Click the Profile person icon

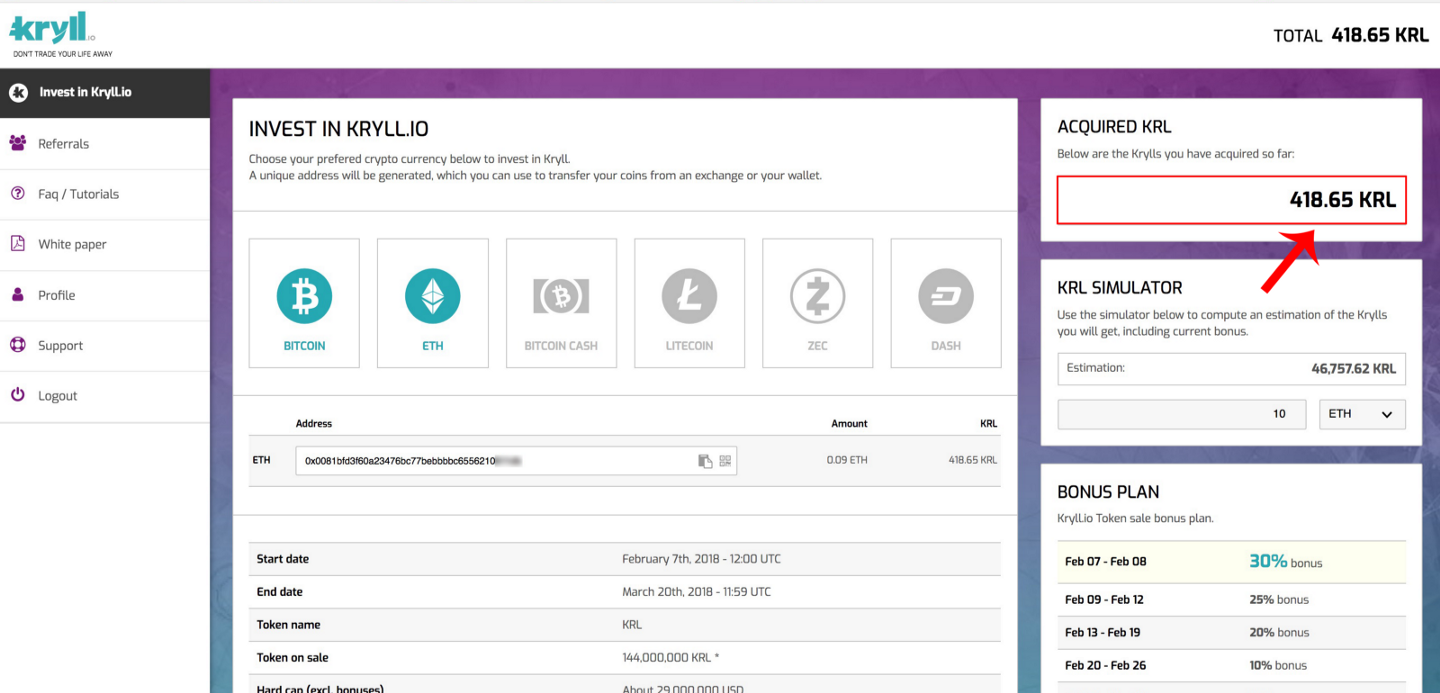[x=18, y=295]
